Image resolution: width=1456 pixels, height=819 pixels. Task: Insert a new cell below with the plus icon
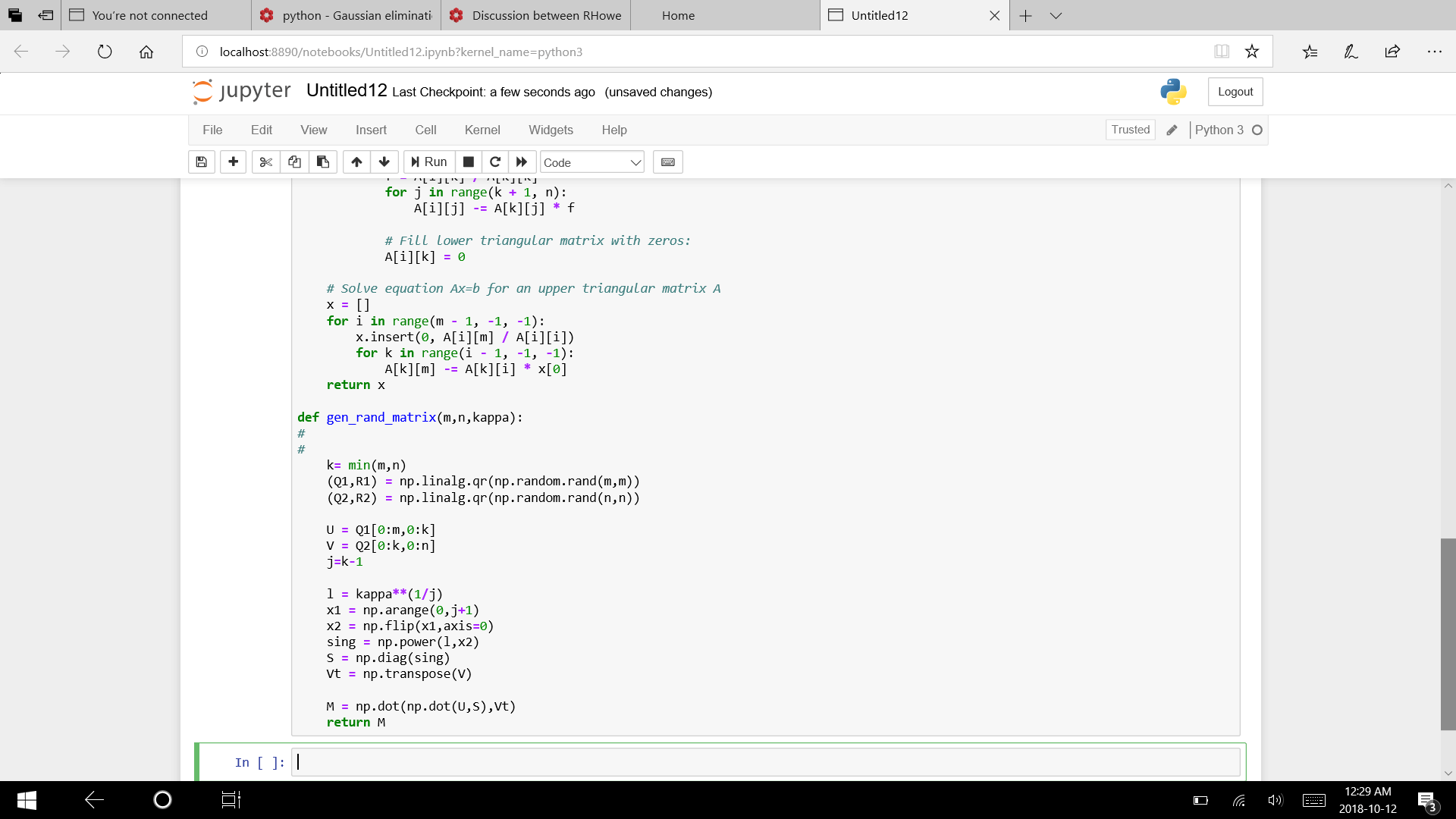click(x=233, y=162)
